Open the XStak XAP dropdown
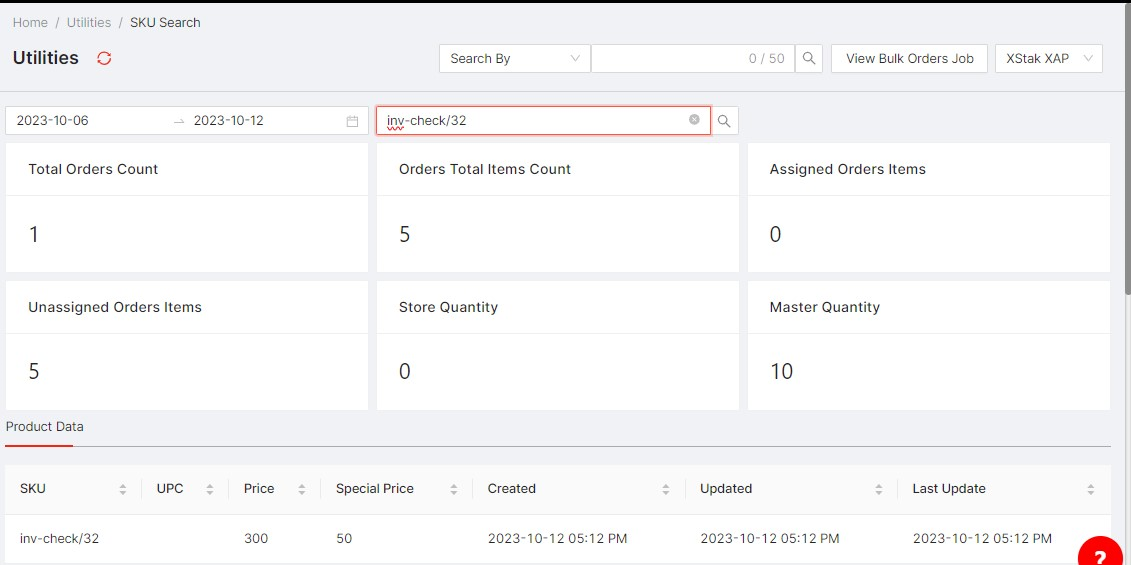The height and width of the screenshot is (565, 1131). (x=1048, y=58)
